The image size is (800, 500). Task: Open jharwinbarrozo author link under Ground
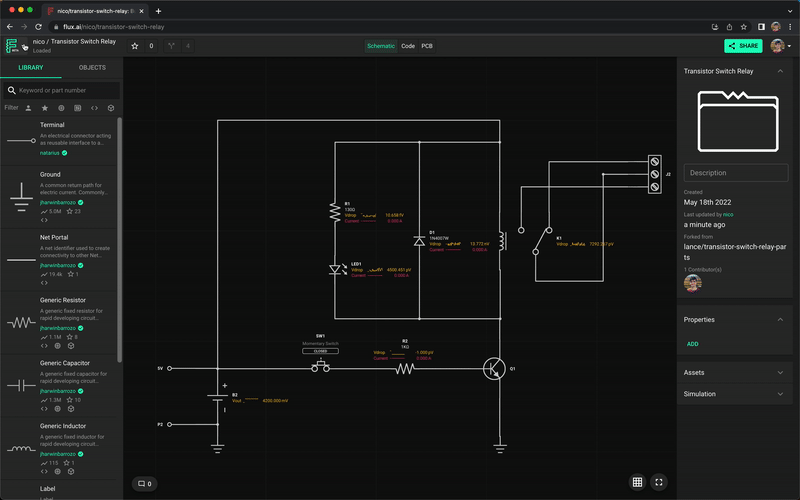[x=58, y=203]
